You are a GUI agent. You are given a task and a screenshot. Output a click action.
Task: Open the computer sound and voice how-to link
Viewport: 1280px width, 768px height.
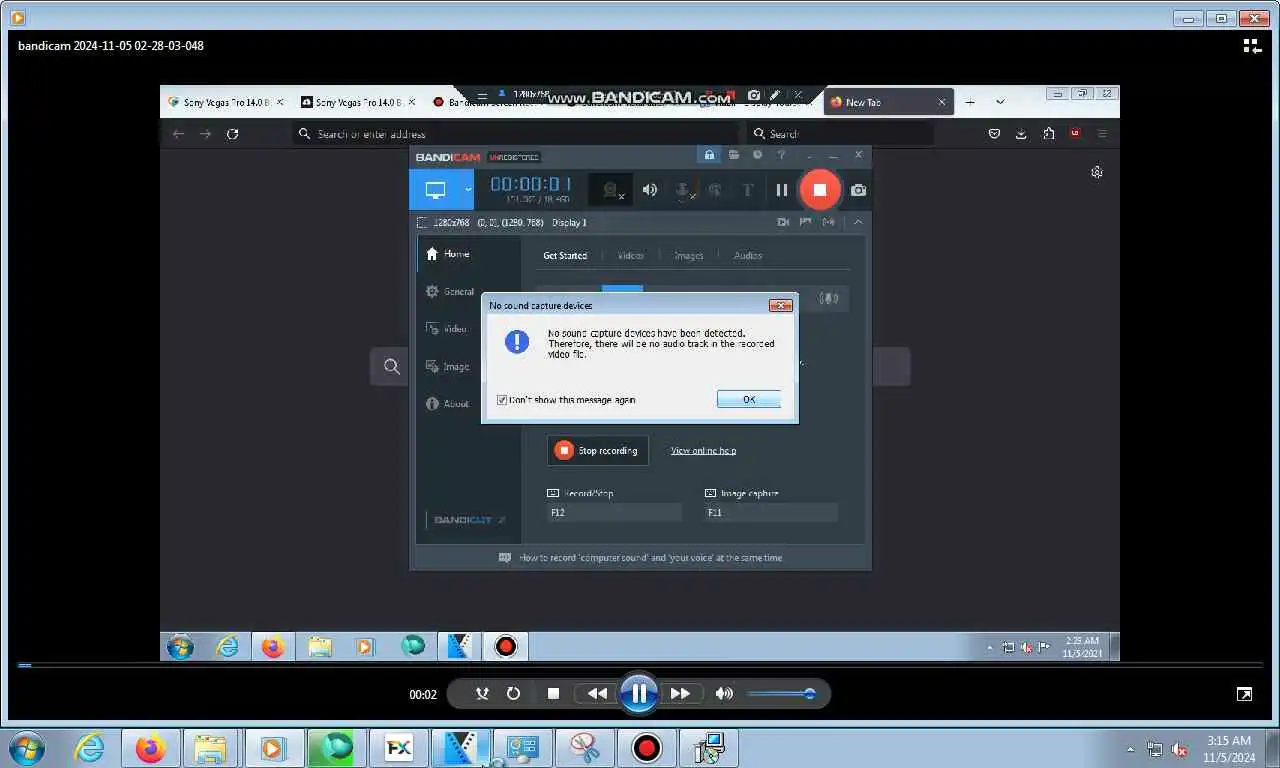(650, 558)
